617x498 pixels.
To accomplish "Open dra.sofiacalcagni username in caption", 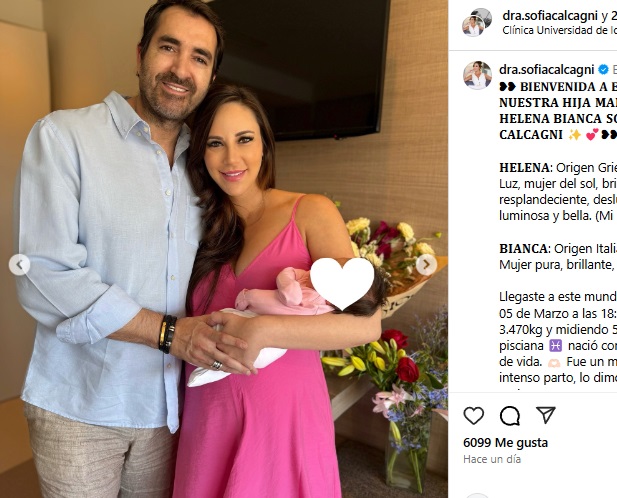I will 547,70.
